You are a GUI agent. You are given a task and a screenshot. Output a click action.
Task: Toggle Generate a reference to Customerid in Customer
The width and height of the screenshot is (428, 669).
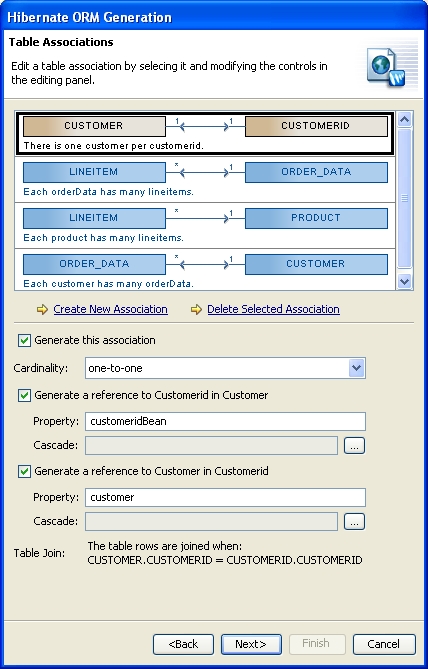tap(24, 396)
